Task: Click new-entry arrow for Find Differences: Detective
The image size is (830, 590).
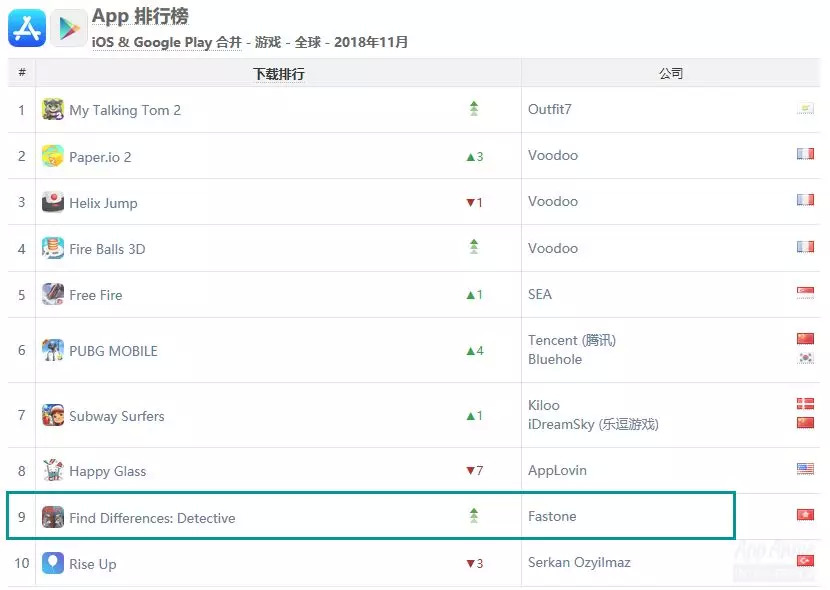Action: coord(474,515)
